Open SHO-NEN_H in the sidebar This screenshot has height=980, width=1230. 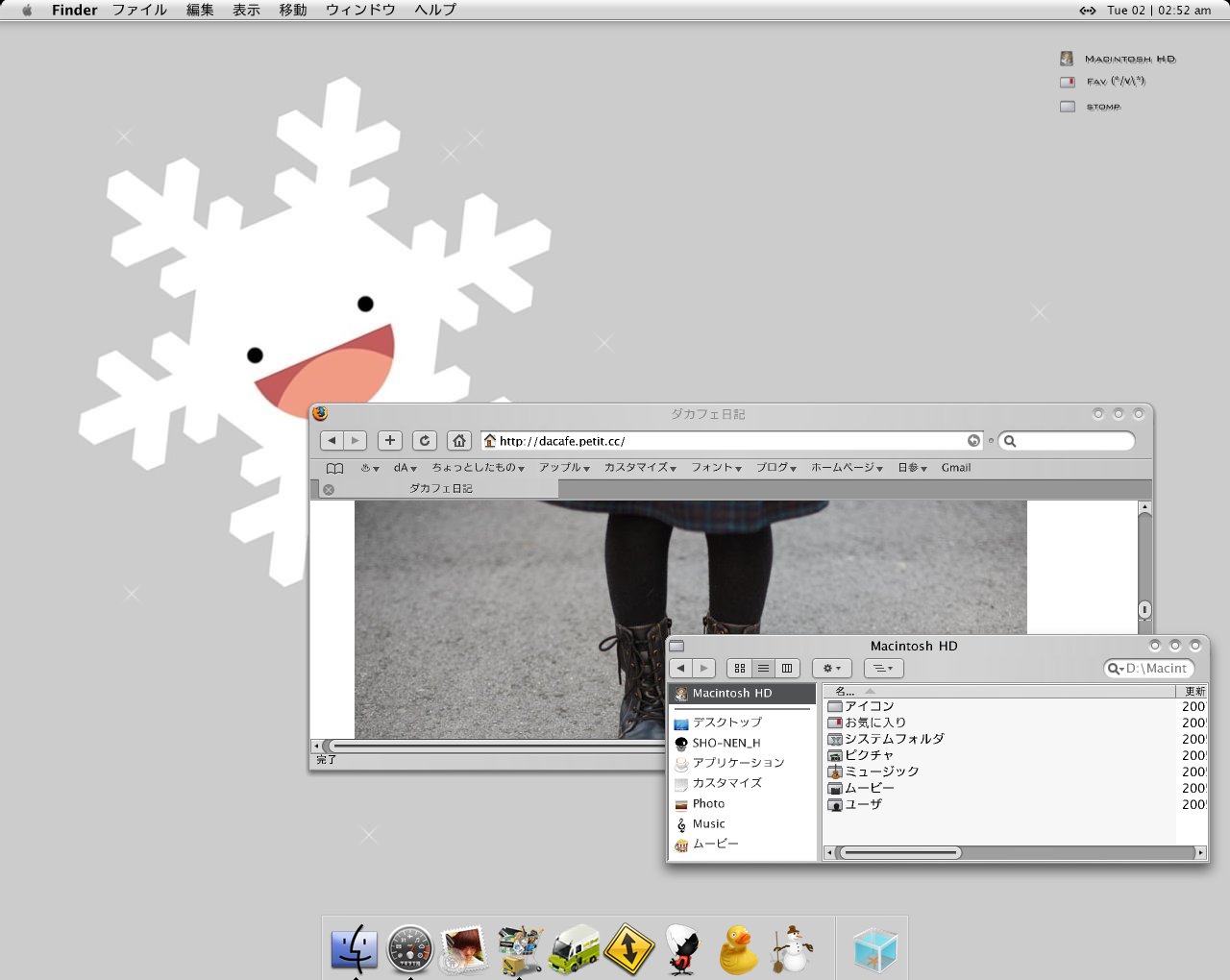[x=726, y=743]
